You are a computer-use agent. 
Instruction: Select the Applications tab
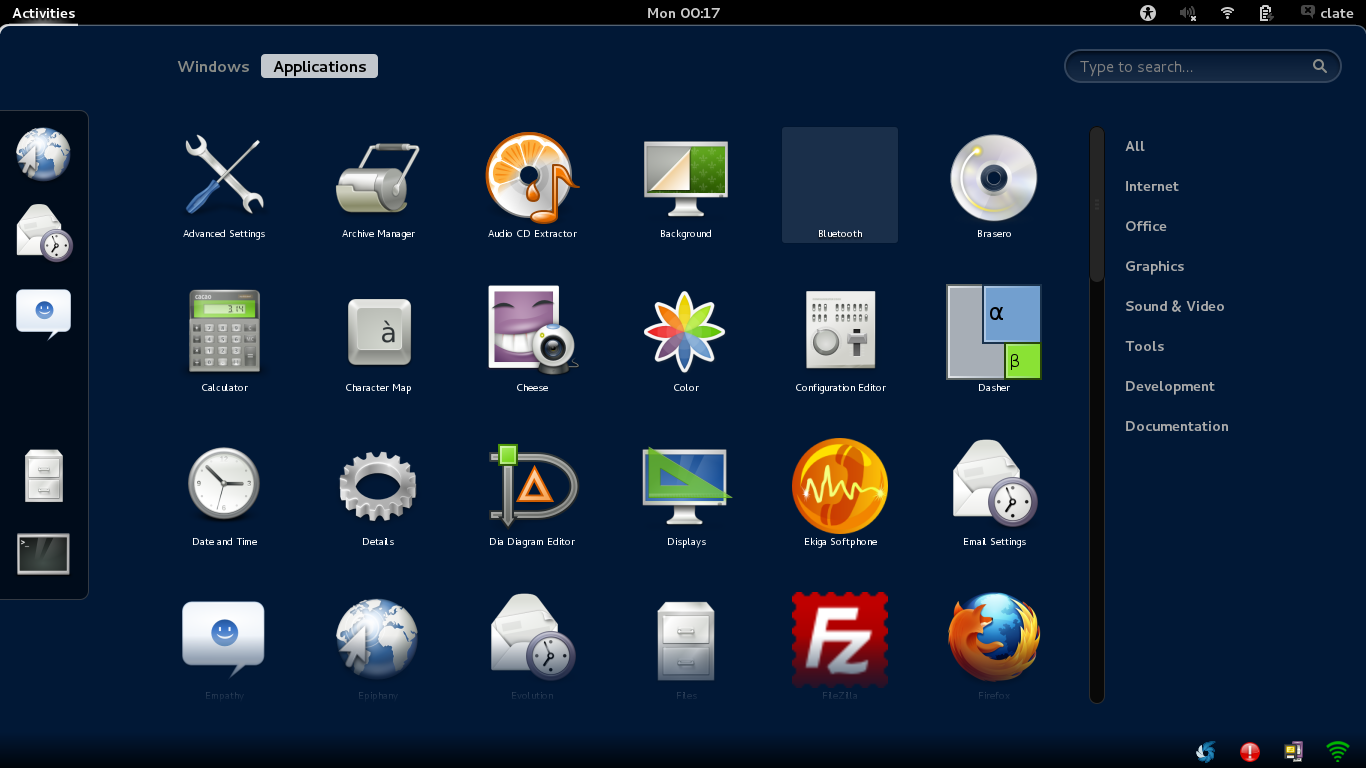(320, 67)
